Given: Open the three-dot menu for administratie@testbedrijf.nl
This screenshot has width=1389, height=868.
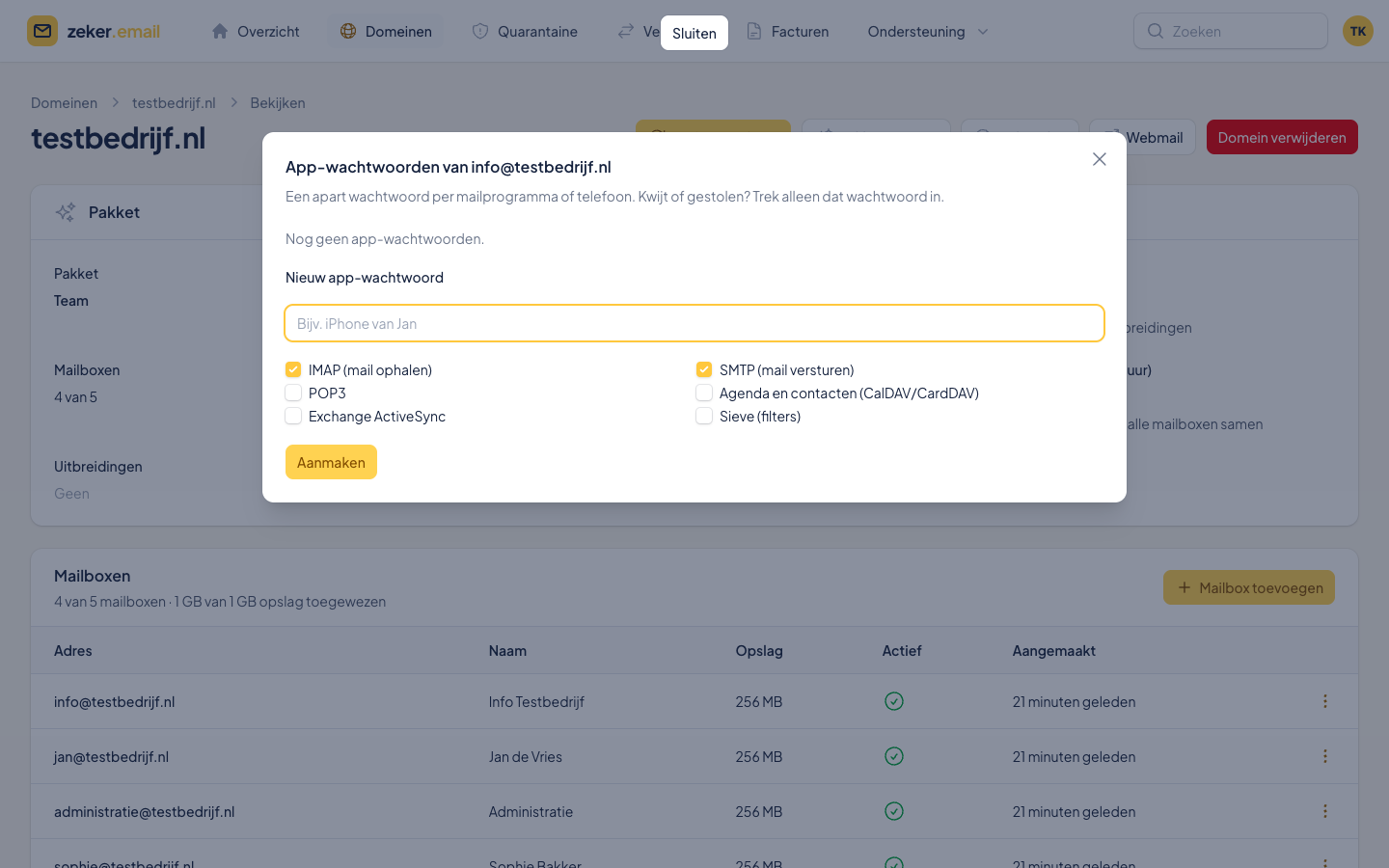Looking at the screenshot, I should tap(1325, 811).
